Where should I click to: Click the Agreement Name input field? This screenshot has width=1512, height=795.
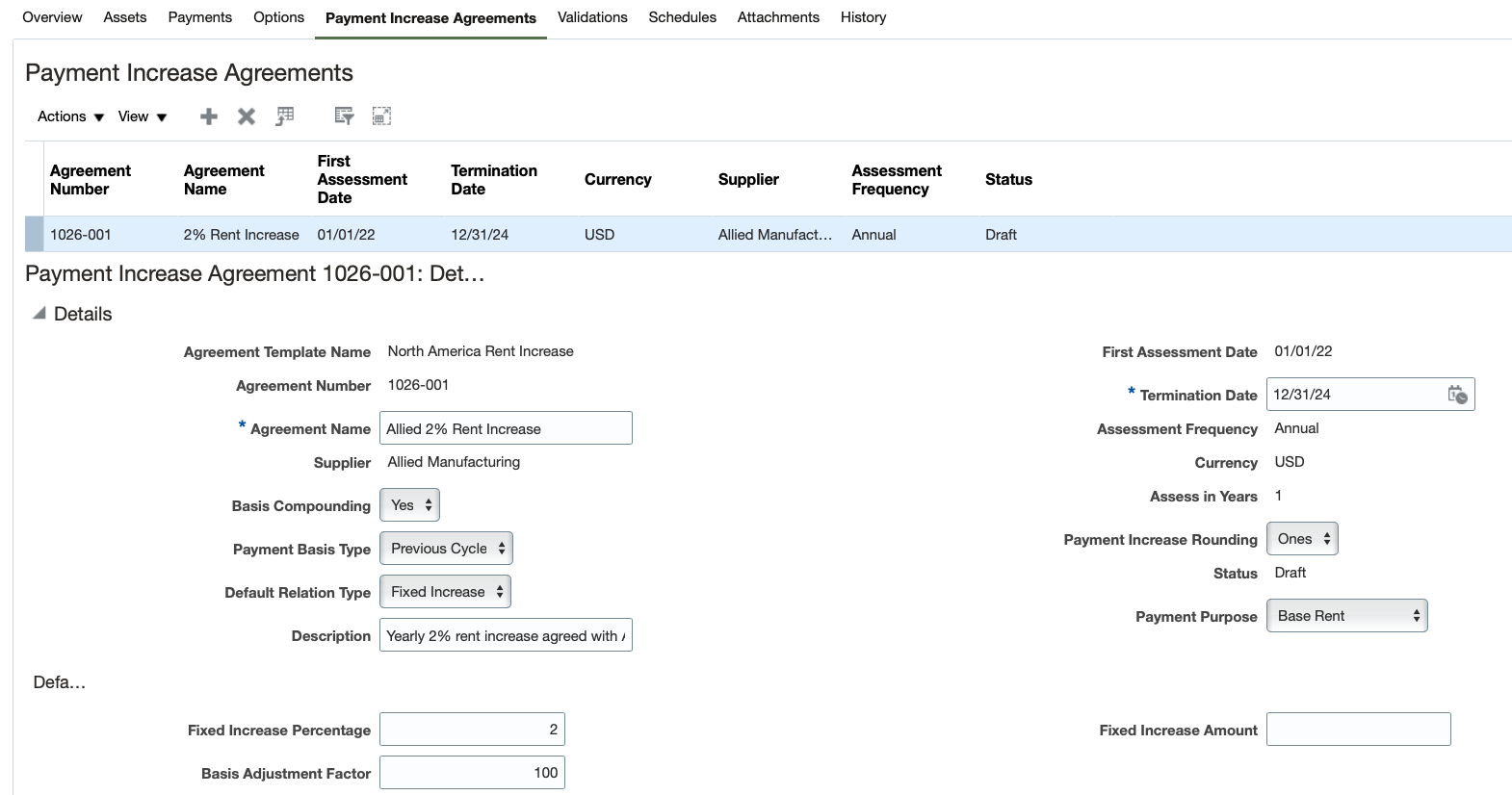506,428
